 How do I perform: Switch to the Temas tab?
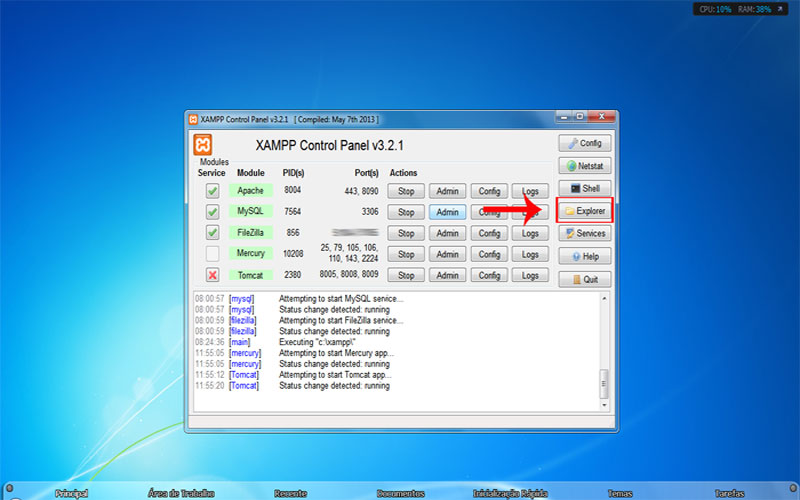click(x=620, y=493)
